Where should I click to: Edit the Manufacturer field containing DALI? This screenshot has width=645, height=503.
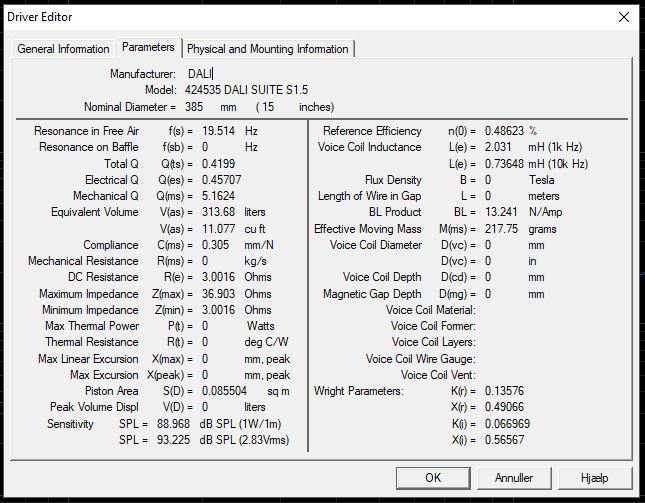200,74
